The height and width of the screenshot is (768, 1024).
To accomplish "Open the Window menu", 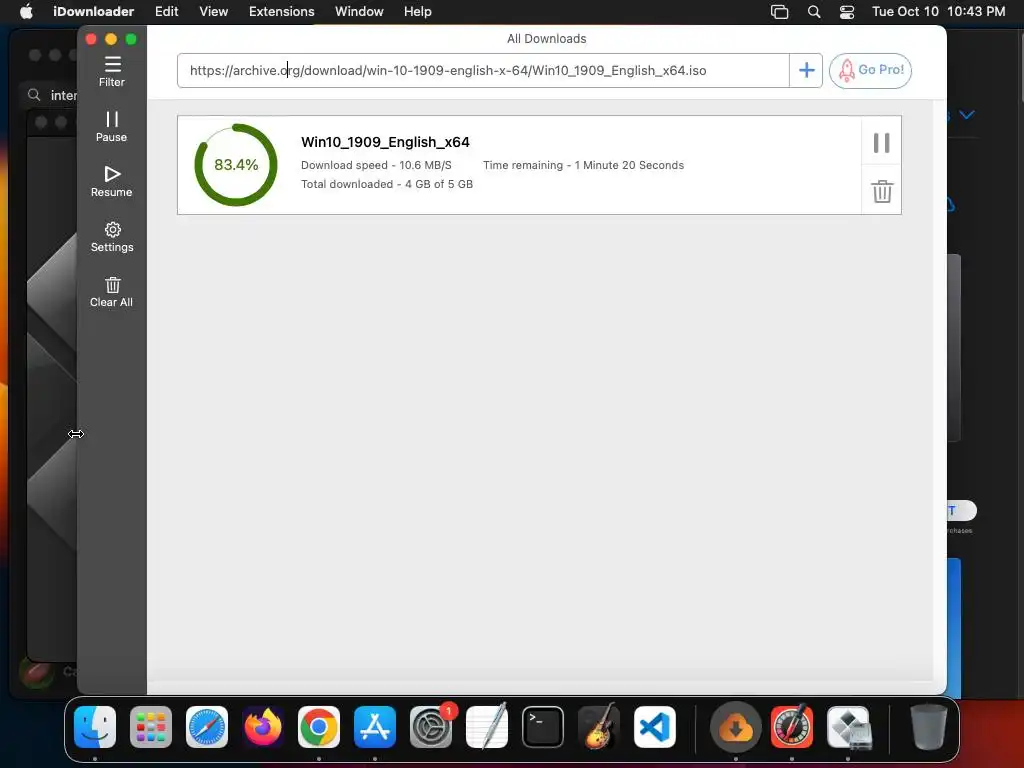I will (x=359, y=12).
